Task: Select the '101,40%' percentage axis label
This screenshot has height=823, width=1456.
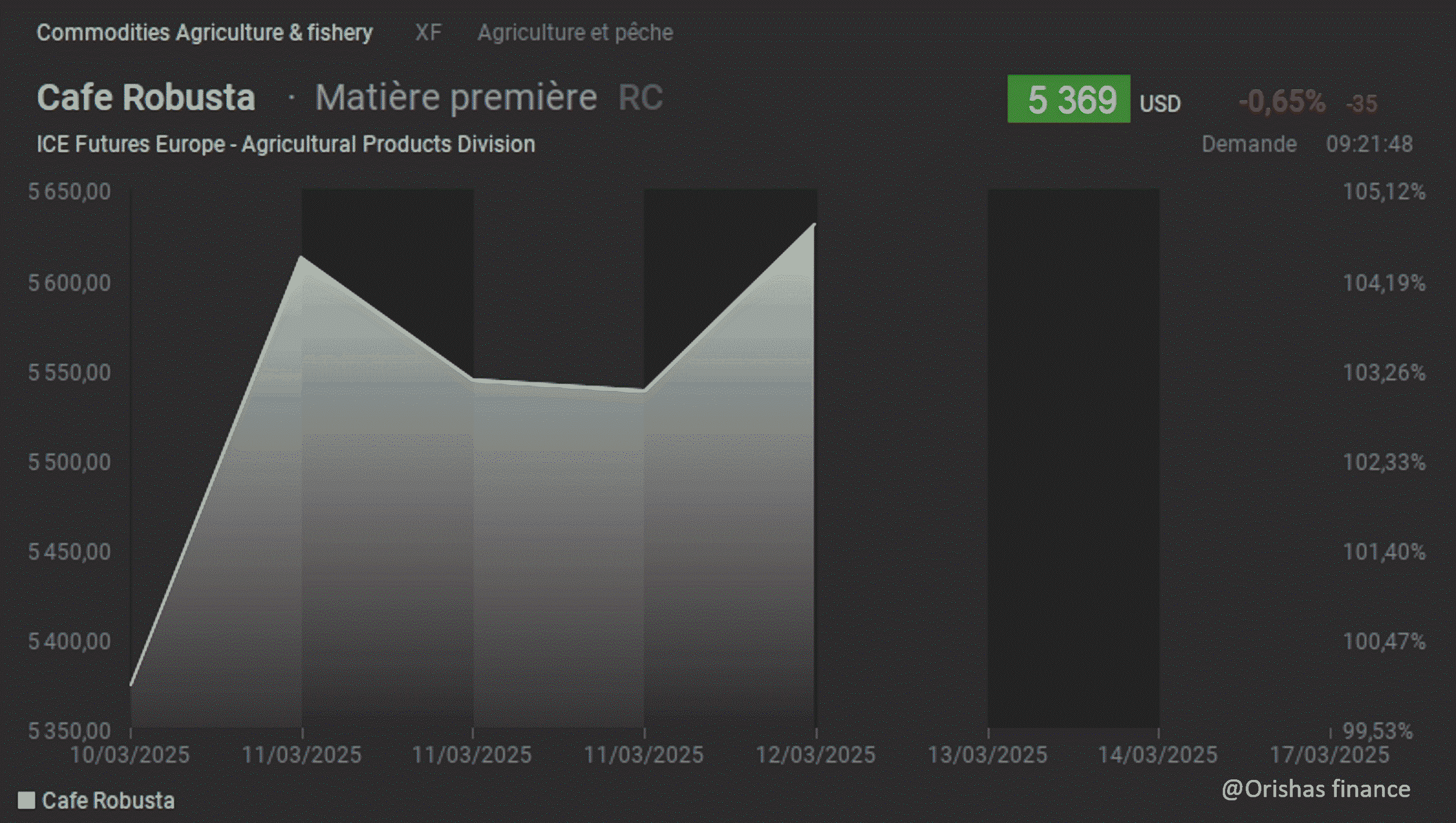Action: coord(1384,552)
